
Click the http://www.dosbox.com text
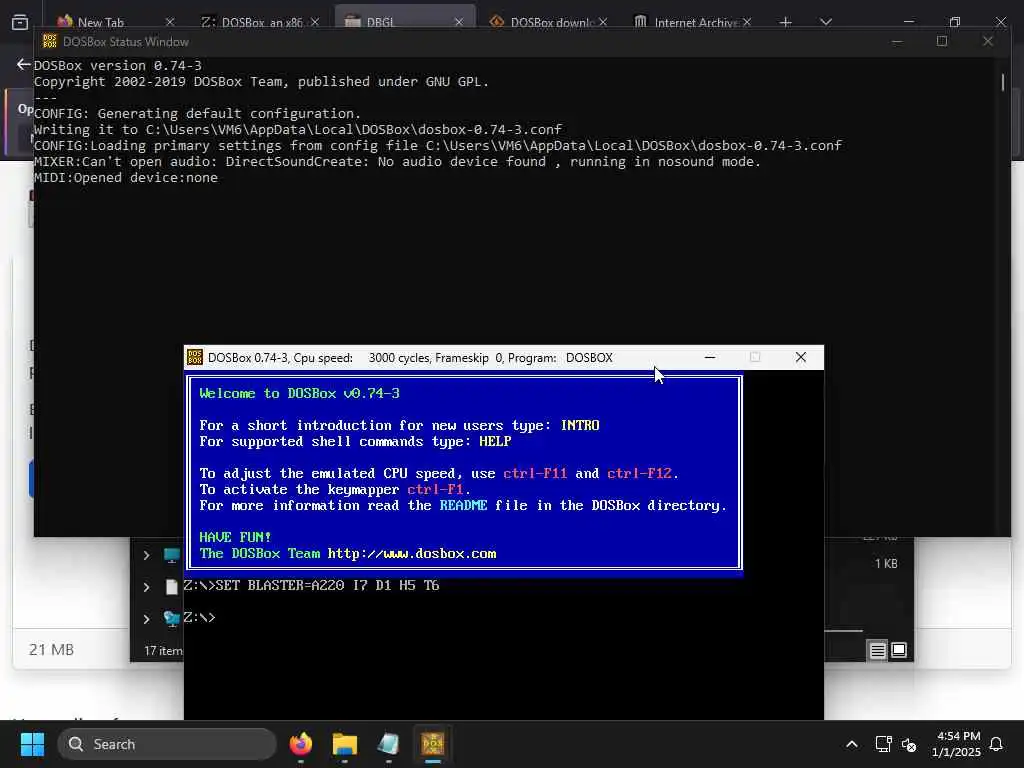tap(411, 553)
